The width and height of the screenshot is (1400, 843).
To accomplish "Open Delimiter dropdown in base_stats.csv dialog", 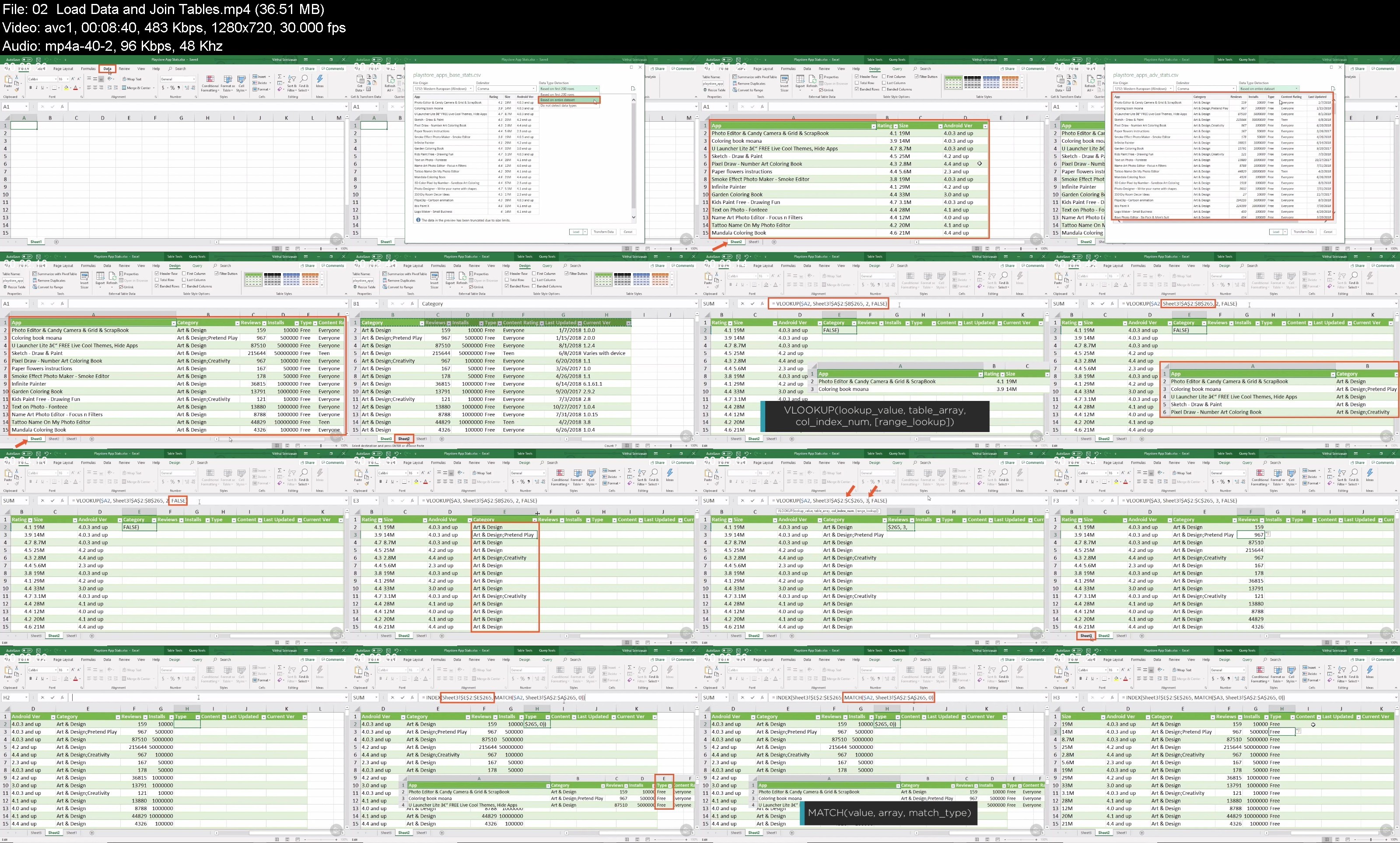I will click(x=507, y=88).
